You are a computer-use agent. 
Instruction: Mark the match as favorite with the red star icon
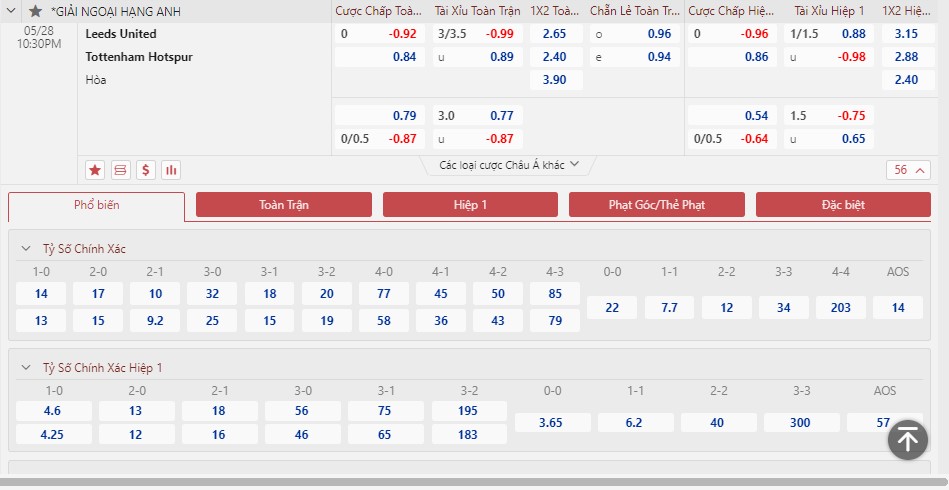point(95,170)
